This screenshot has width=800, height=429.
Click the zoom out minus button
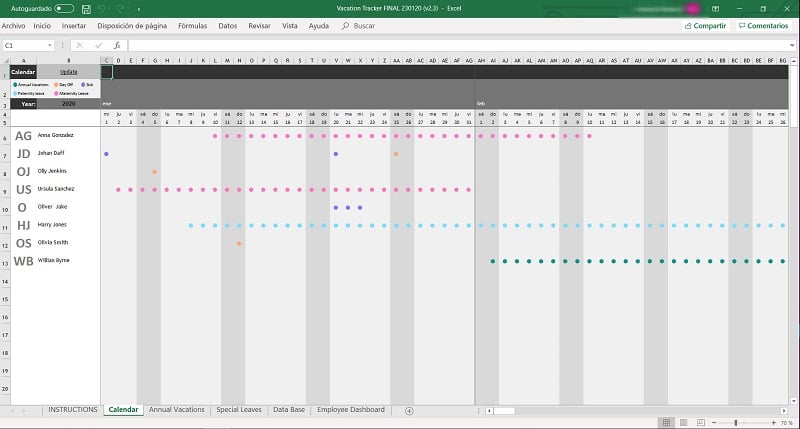(x=714, y=423)
